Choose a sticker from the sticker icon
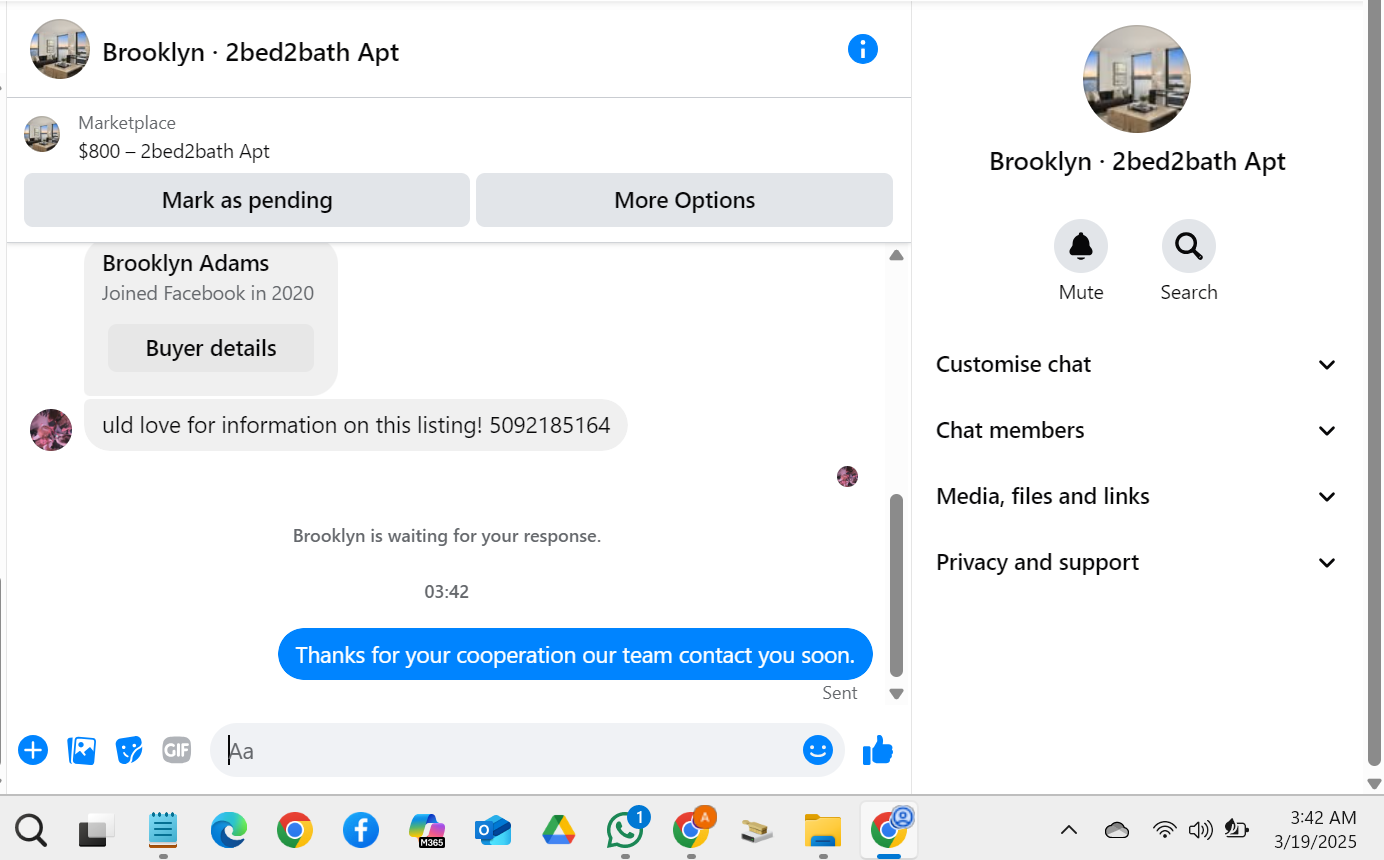 click(x=129, y=750)
